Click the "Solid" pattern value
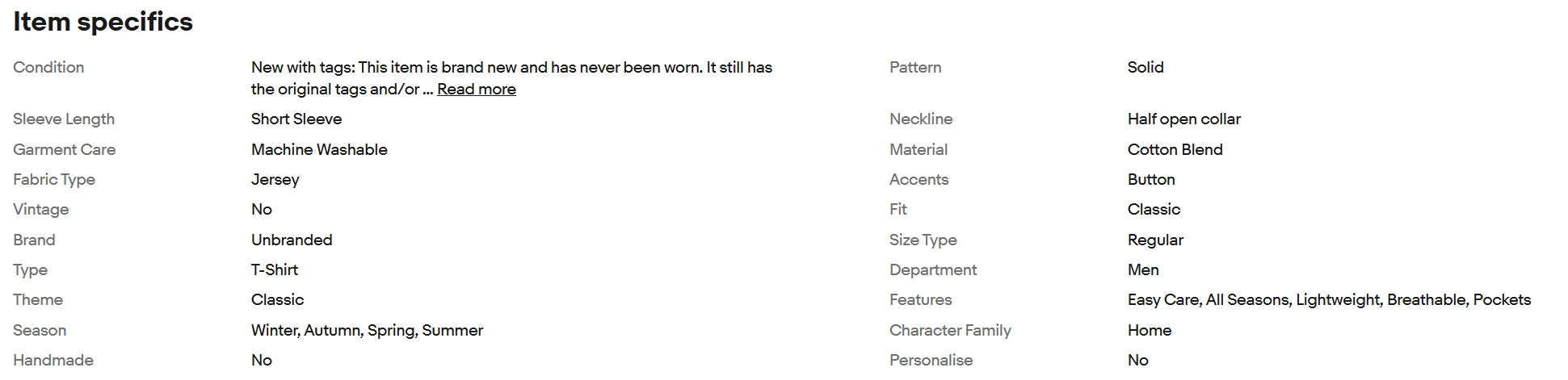1568x380 pixels. click(x=1145, y=68)
